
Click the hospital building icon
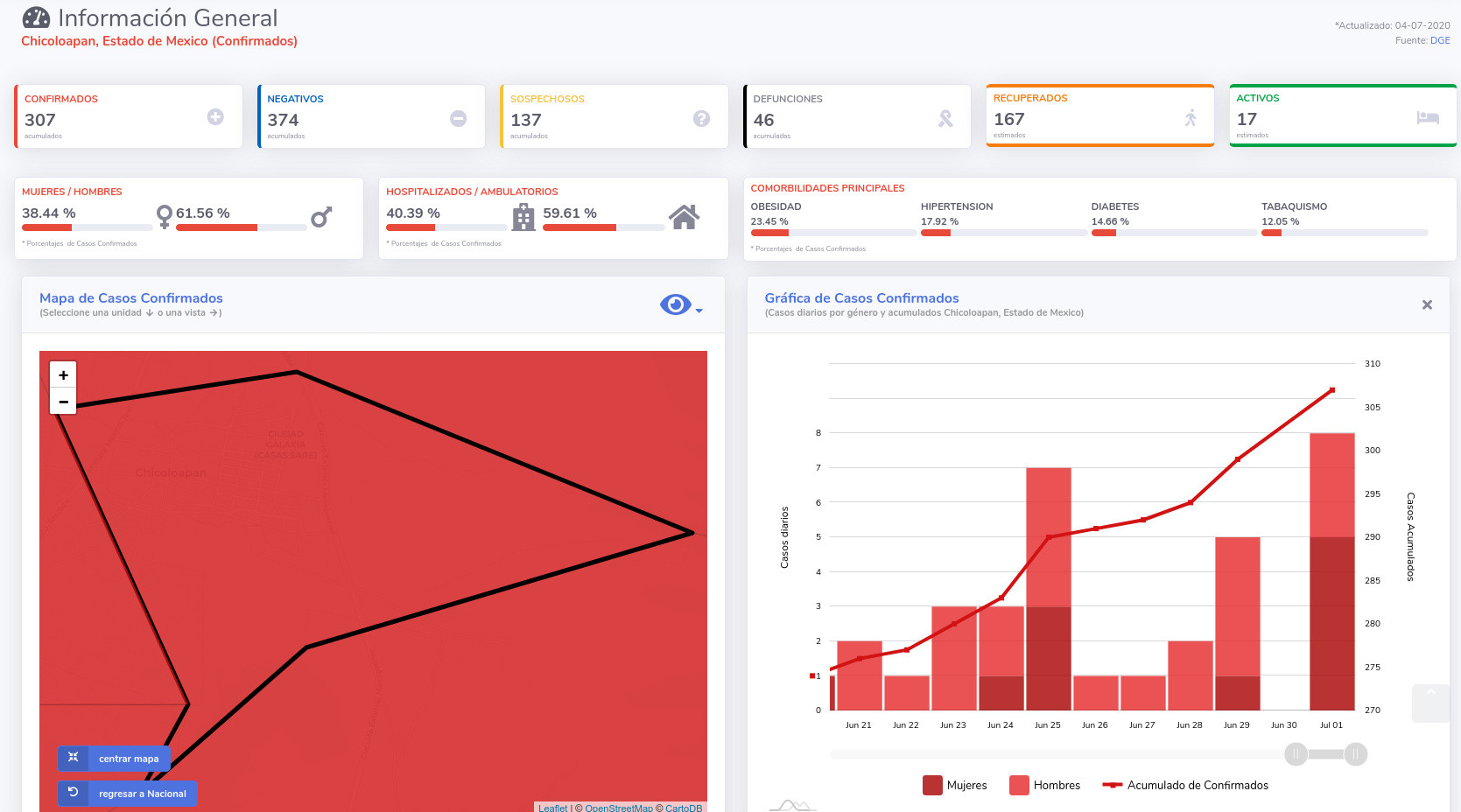[x=523, y=216]
